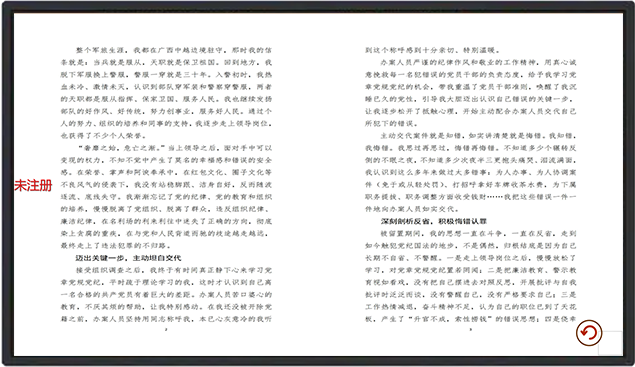This screenshot has height=367, width=635.
Task: Click the line starting 接受组织调查之后
Action: pyautogui.click(x=174, y=270)
